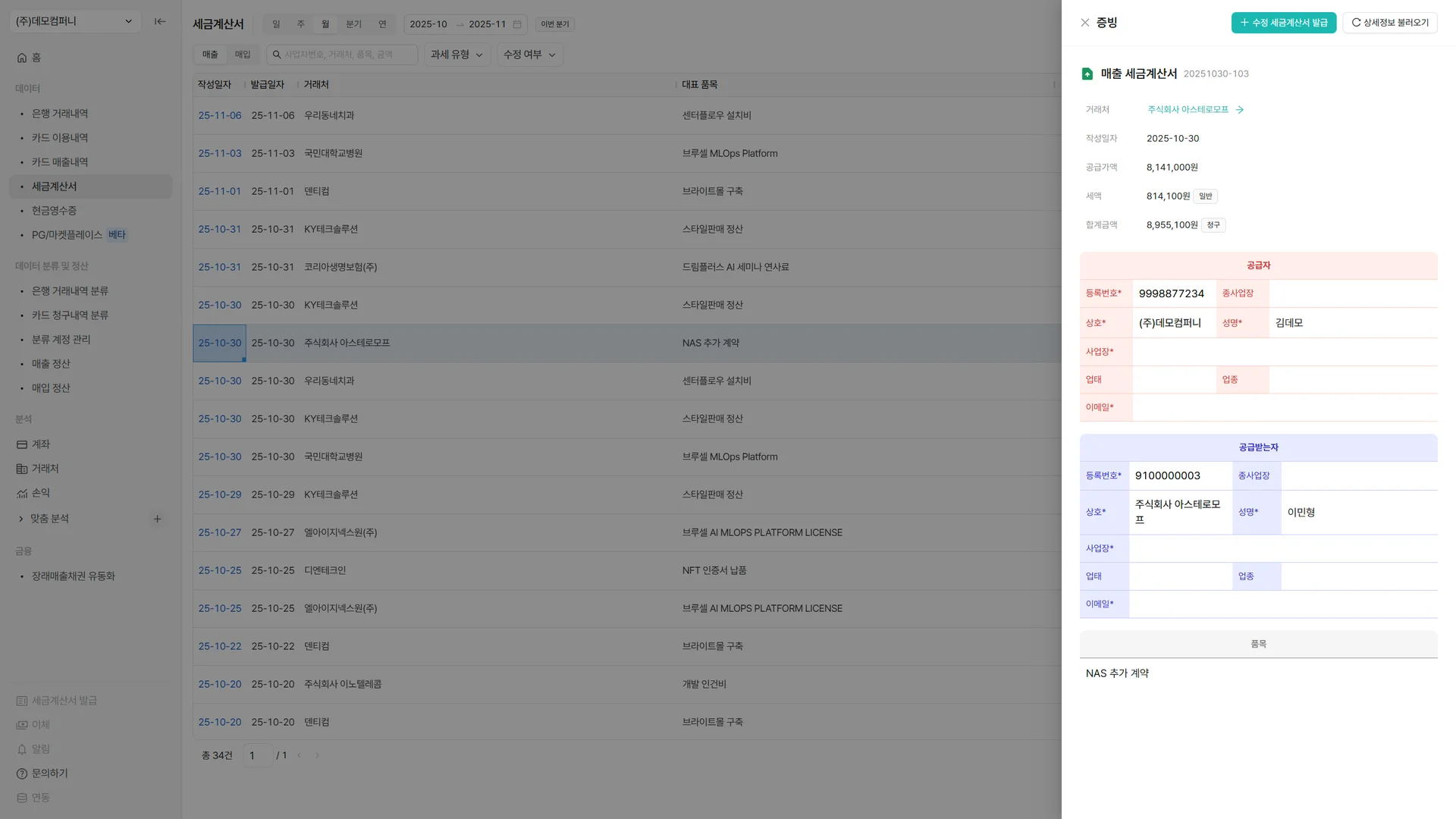The height and width of the screenshot is (819, 1456).
Task: Click plus icon beside 맞춤 분석
Action: click(x=157, y=519)
